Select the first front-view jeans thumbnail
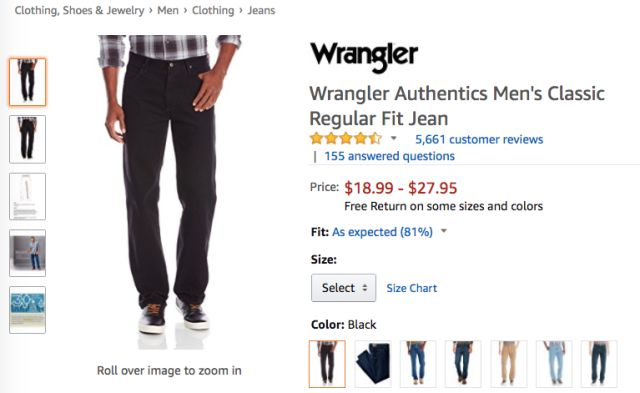 click(28, 82)
